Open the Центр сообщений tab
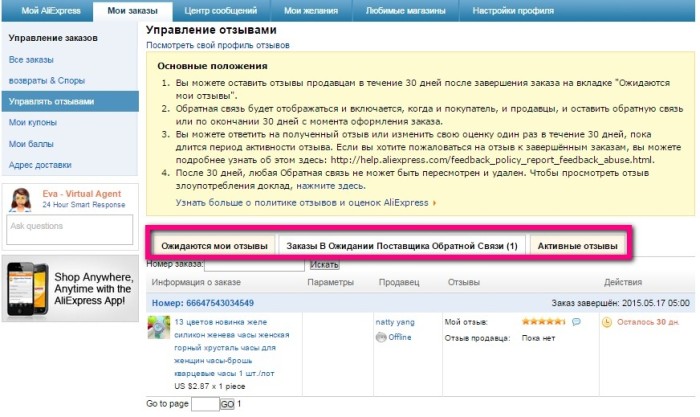This screenshot has width=700, height=417. pyautogui.click(x=221, y=11)
